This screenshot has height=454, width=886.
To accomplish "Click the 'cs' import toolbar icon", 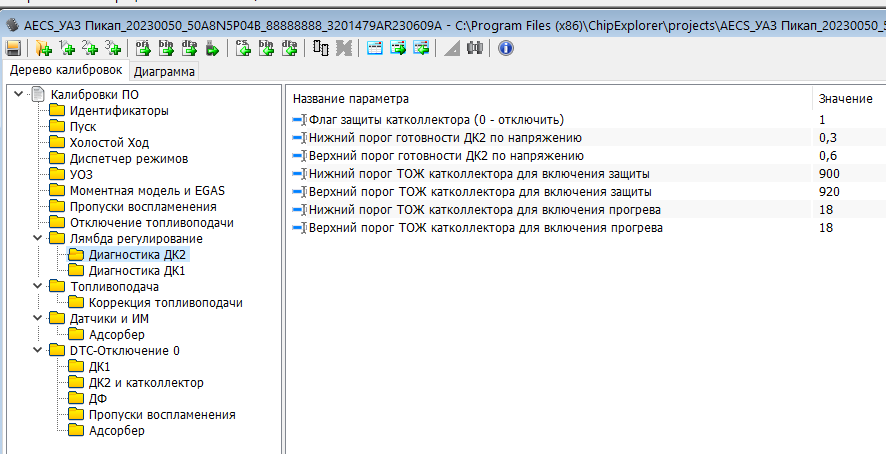I will [x=243, y=47].
